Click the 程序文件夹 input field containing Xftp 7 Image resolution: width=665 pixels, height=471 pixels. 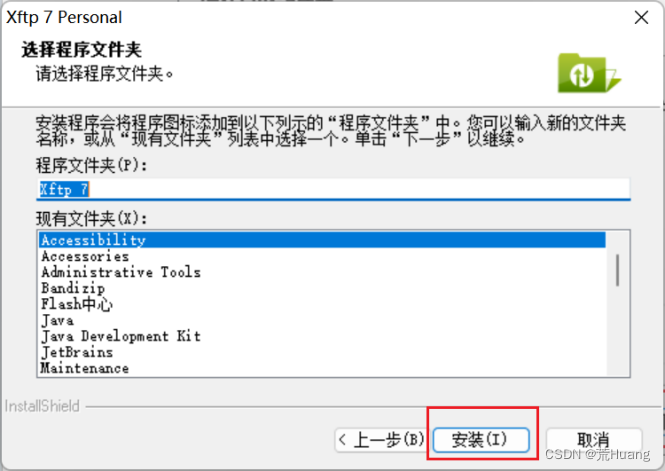pyautogui.click(x=333, y=189)
